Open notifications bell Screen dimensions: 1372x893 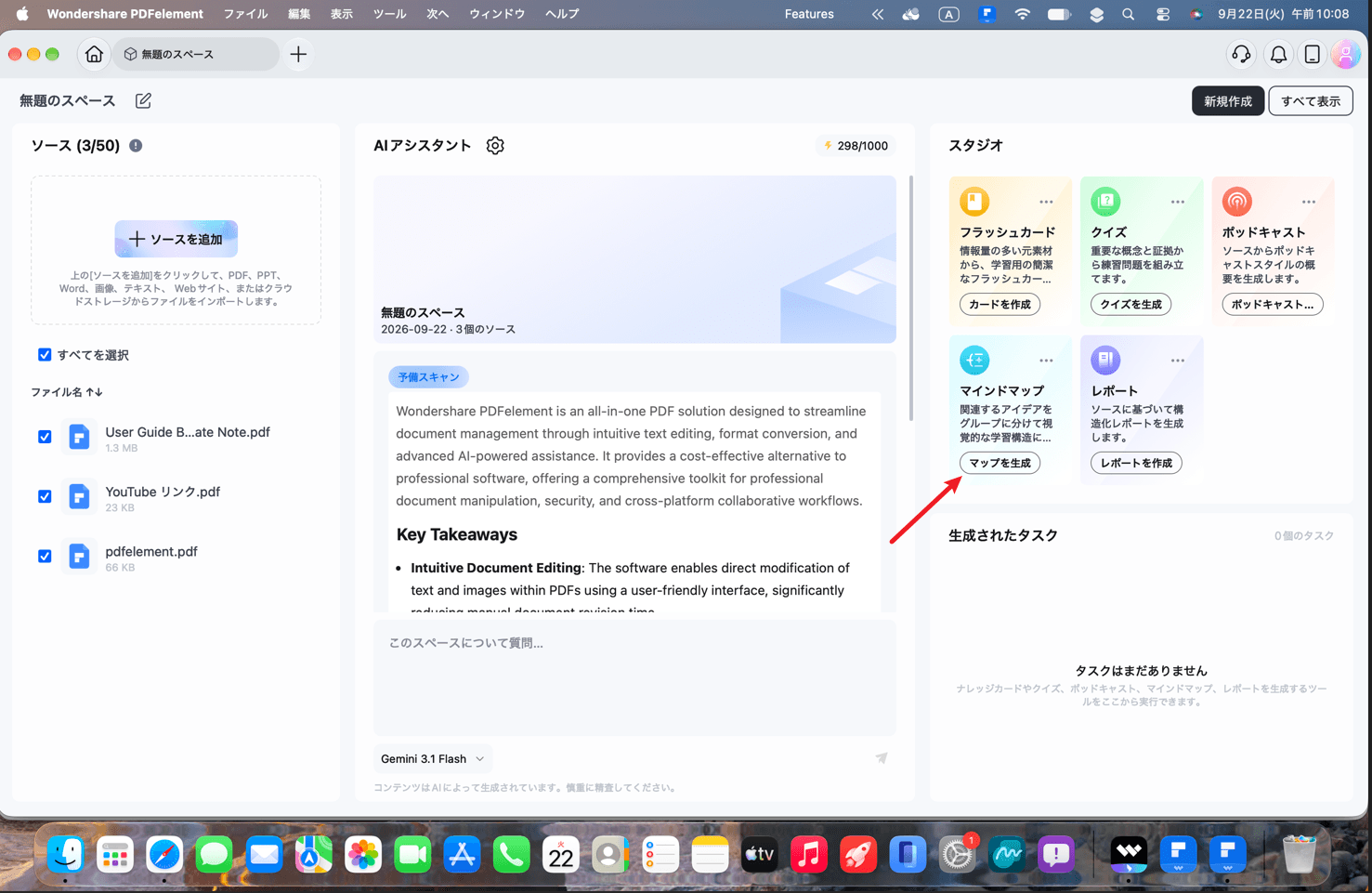tap(1279, 55)
